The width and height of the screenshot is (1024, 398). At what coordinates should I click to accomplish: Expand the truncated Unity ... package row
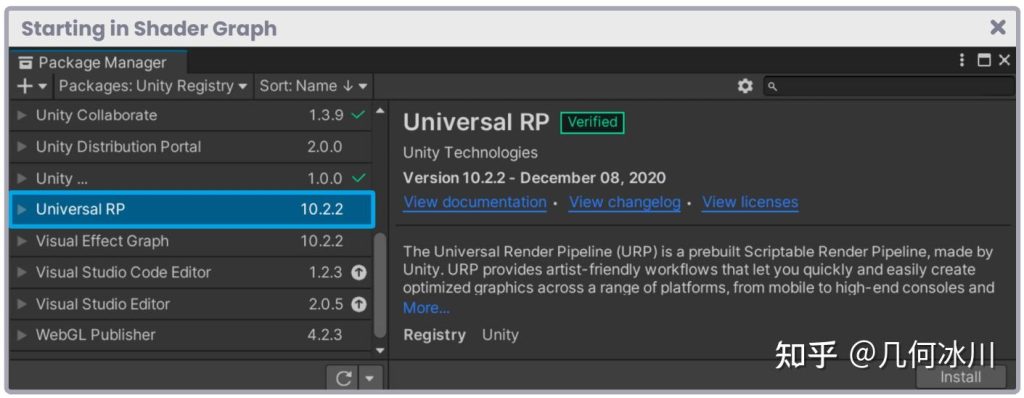click(22, 178)
